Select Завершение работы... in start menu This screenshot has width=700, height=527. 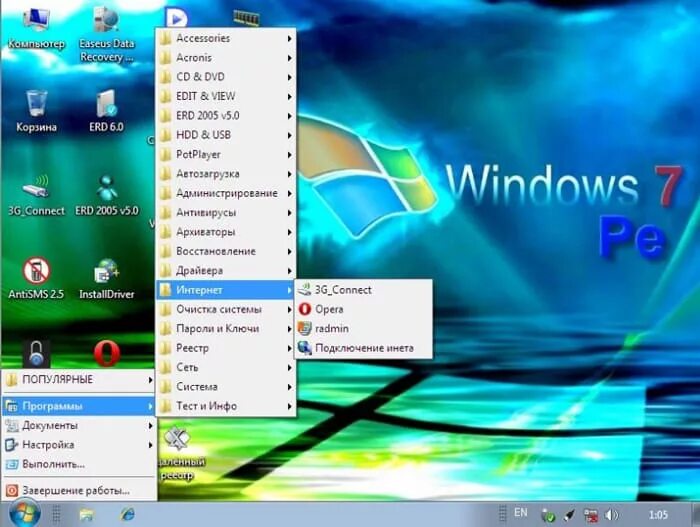click(79, 490)
